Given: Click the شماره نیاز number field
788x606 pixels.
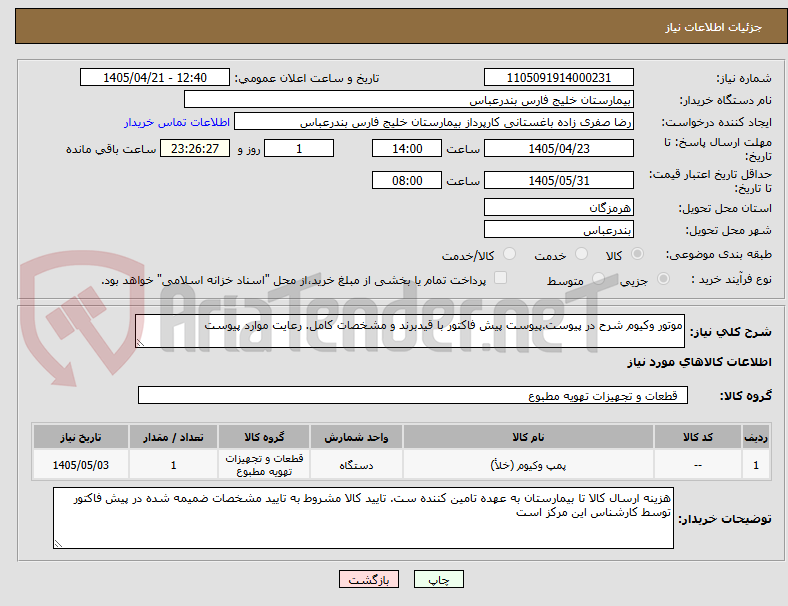Looking at the screenshot, I should click(x=558, y=77).
